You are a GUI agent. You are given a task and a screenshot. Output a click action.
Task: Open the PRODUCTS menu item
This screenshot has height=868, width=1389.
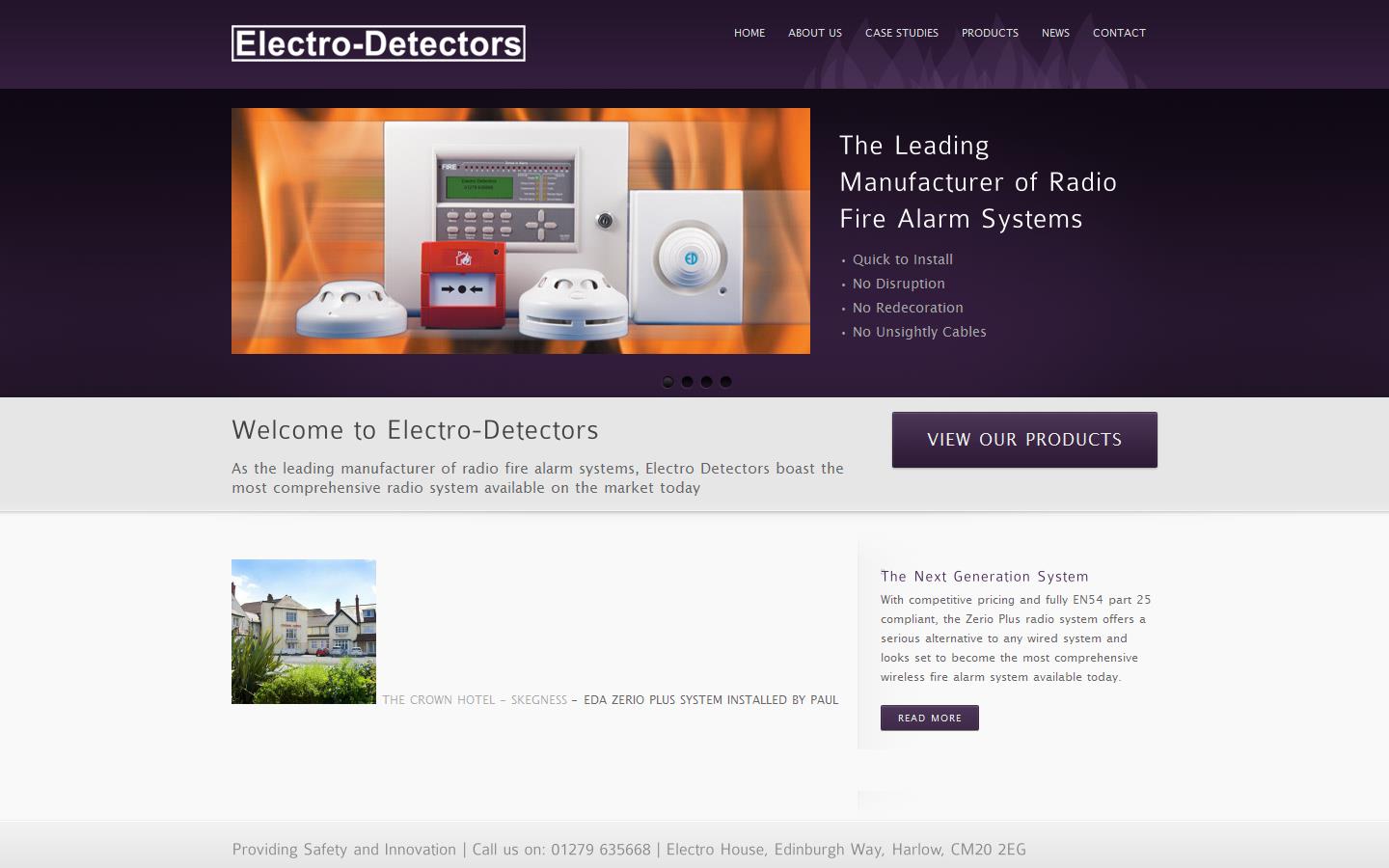click(x=990, y=33)
